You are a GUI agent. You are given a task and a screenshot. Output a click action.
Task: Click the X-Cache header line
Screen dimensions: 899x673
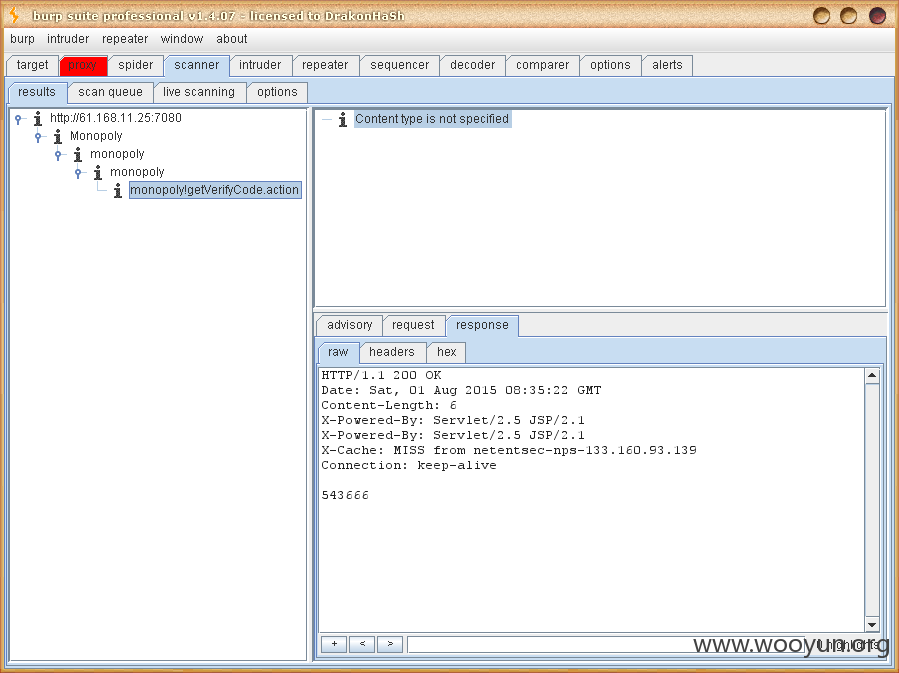509,450
